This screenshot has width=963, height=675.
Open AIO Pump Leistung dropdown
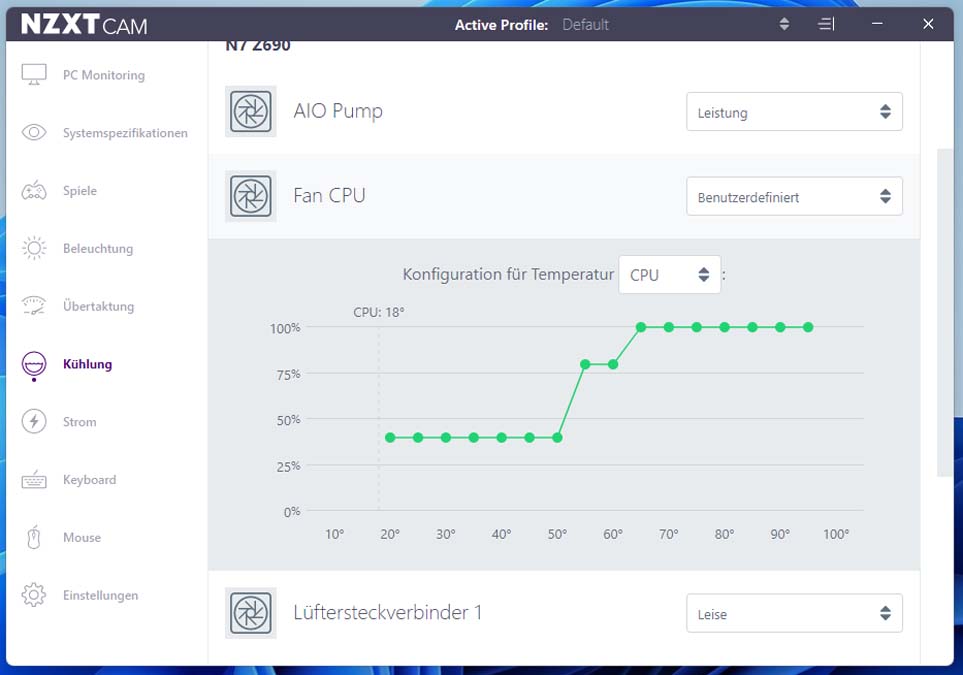pos(794,112)
